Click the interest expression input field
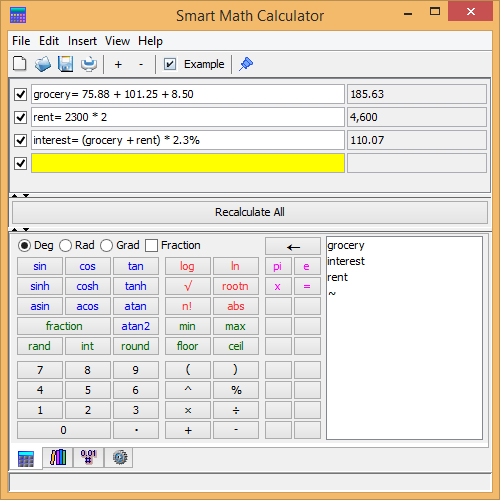 188,140
